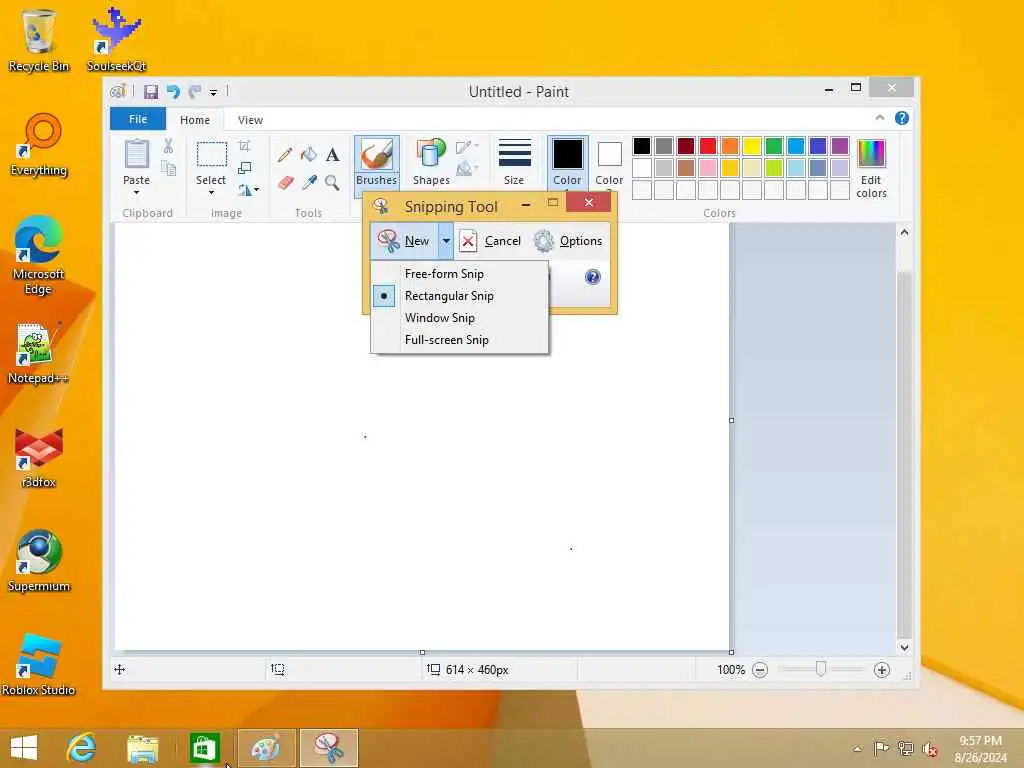This screenshot has height=768, width=1024.
Task: Click the rectangular Select button
Action: 212,155
